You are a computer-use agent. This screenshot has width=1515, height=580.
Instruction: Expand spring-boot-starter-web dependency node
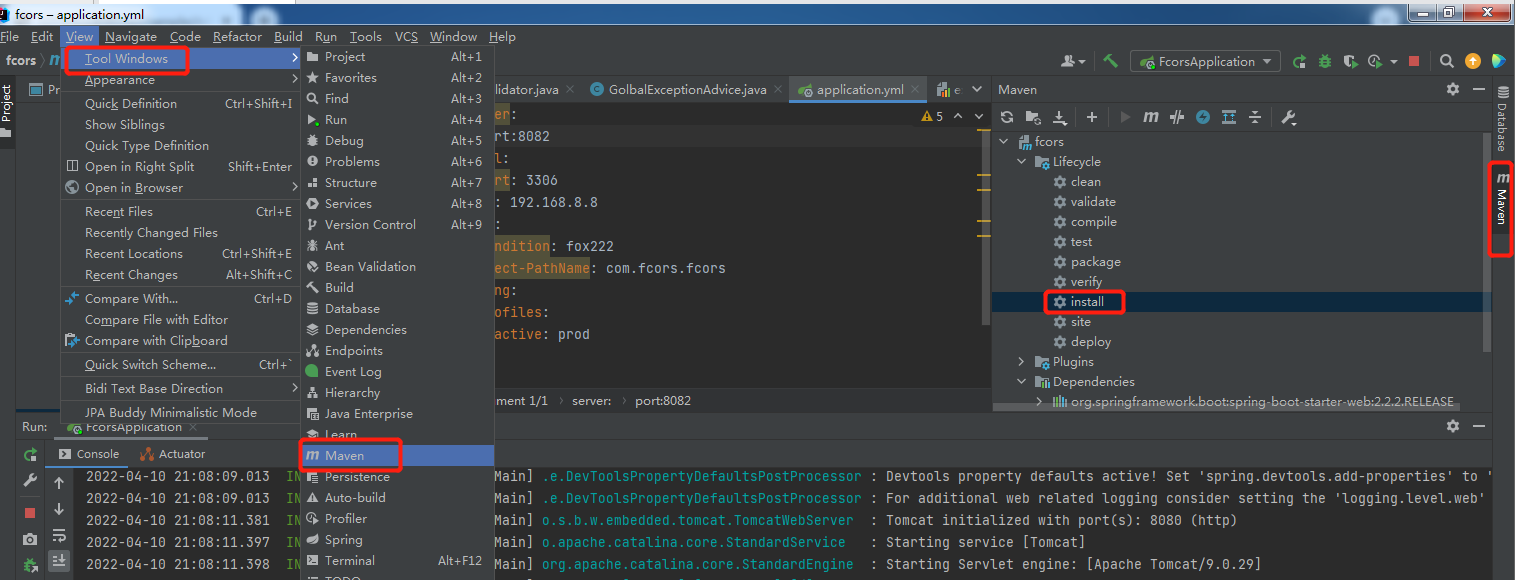click(x=1039, y=402)
